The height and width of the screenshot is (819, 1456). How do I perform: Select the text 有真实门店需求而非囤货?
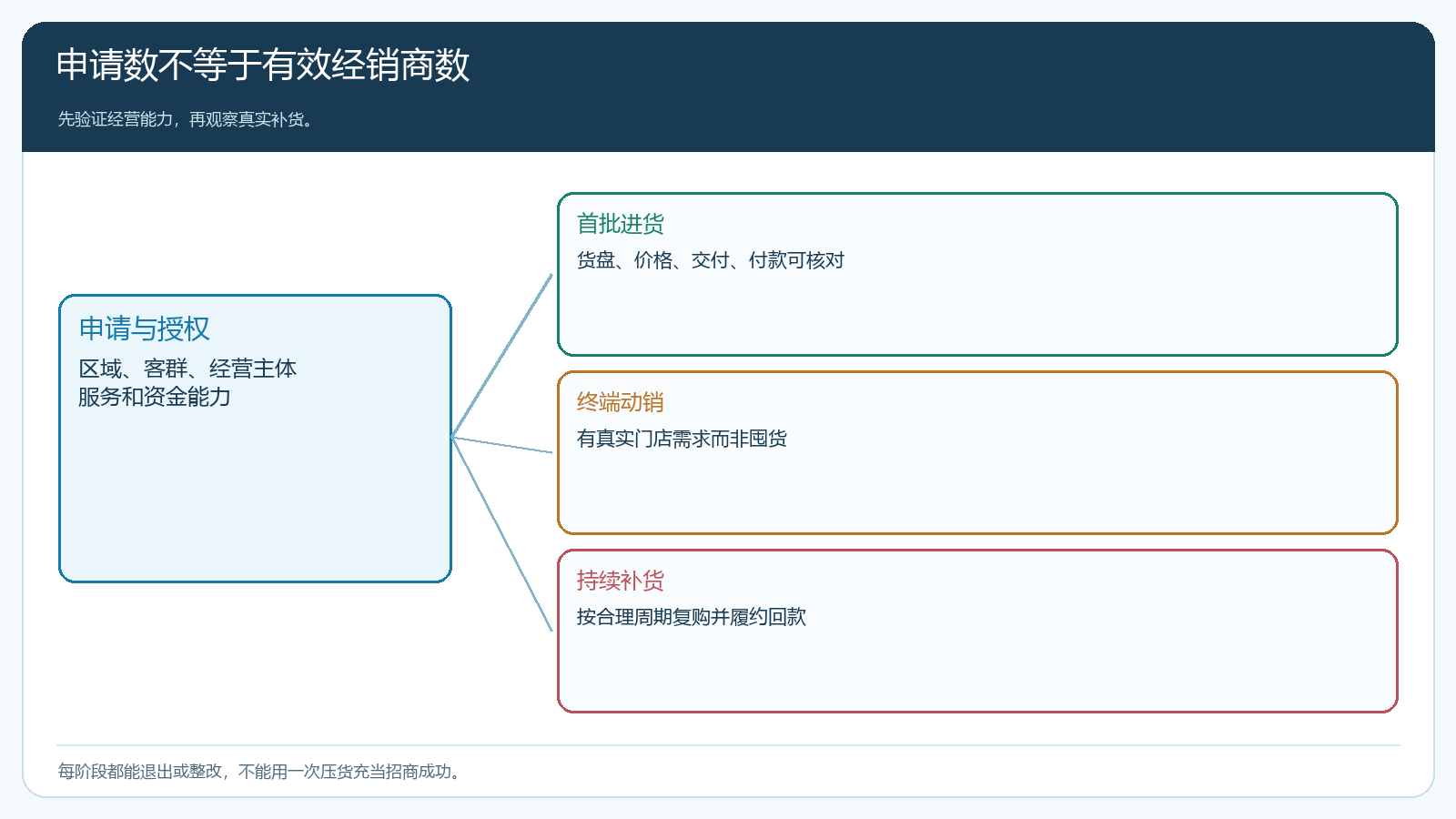(682, 439)
